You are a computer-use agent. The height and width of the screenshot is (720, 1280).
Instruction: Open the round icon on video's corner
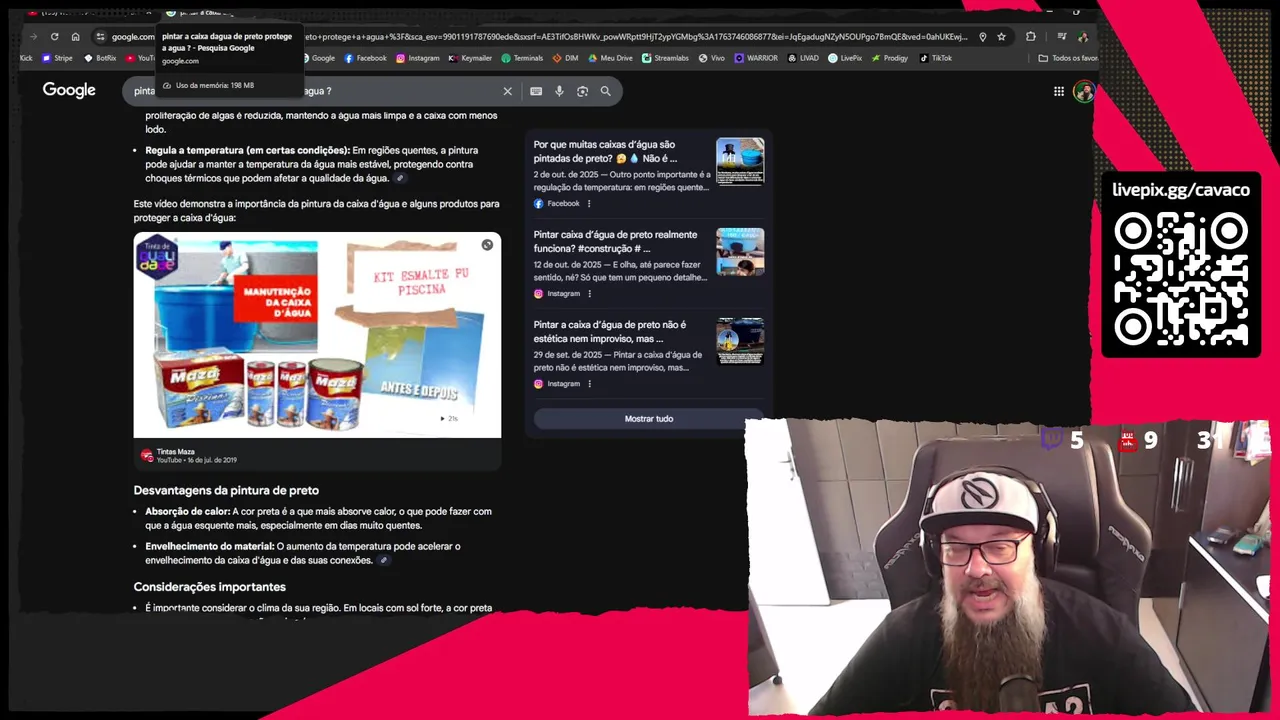click(x=487, y=245)
